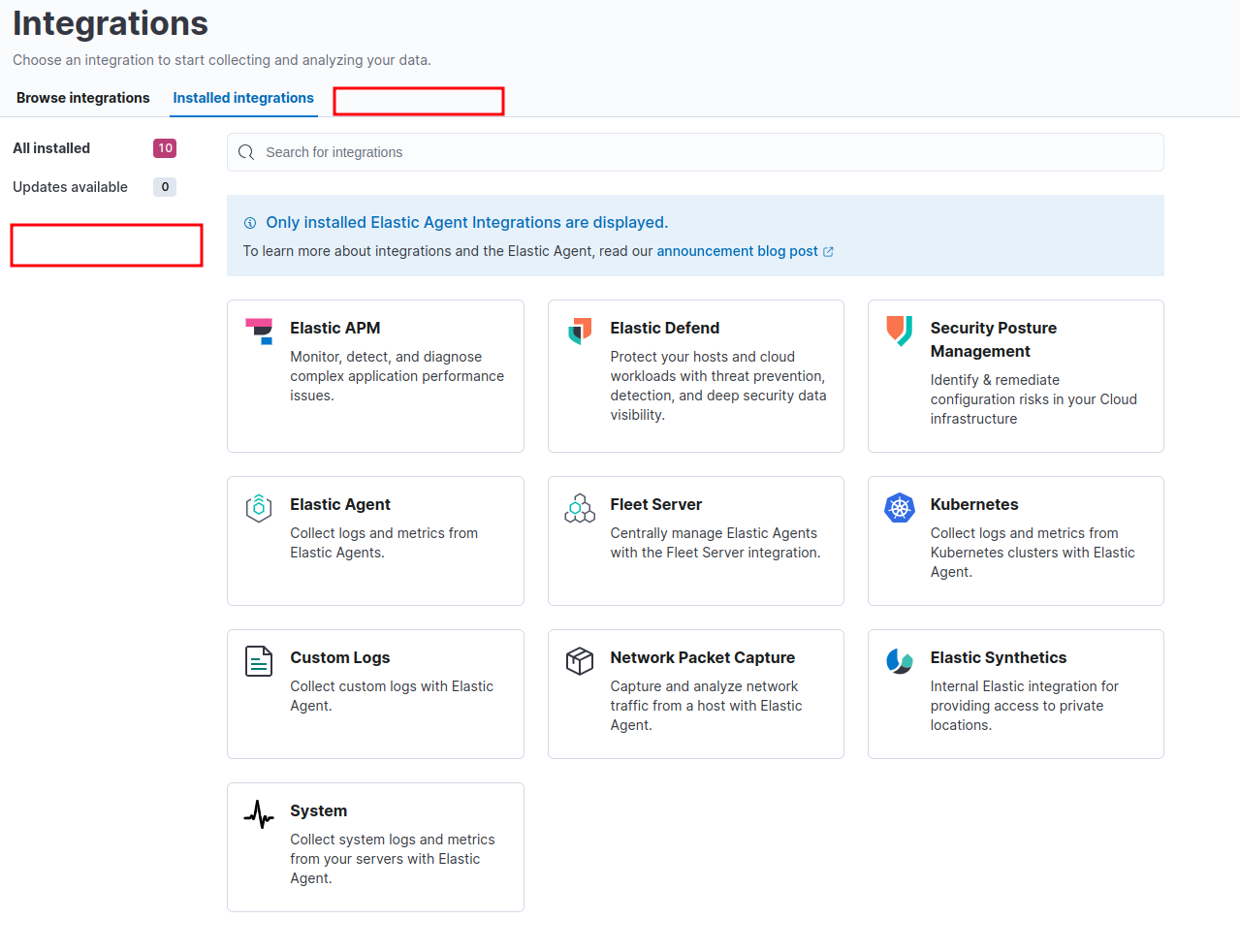Click the search magnifier icon
This screenshot has height=952, width=1240.
click(x=245, y=152)
